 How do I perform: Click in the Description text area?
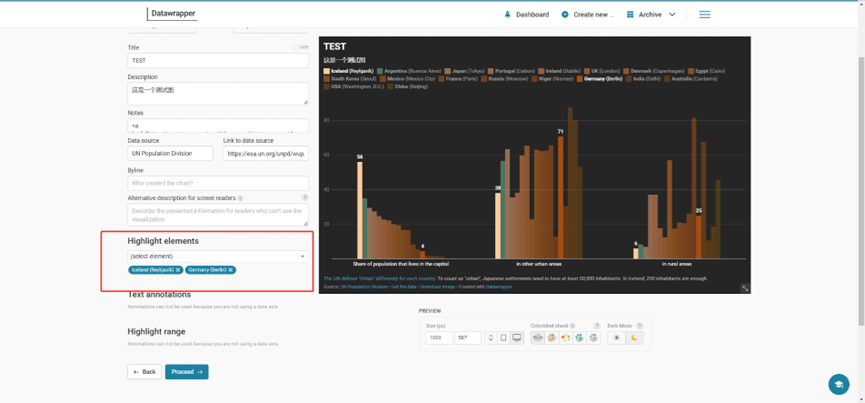218,94
